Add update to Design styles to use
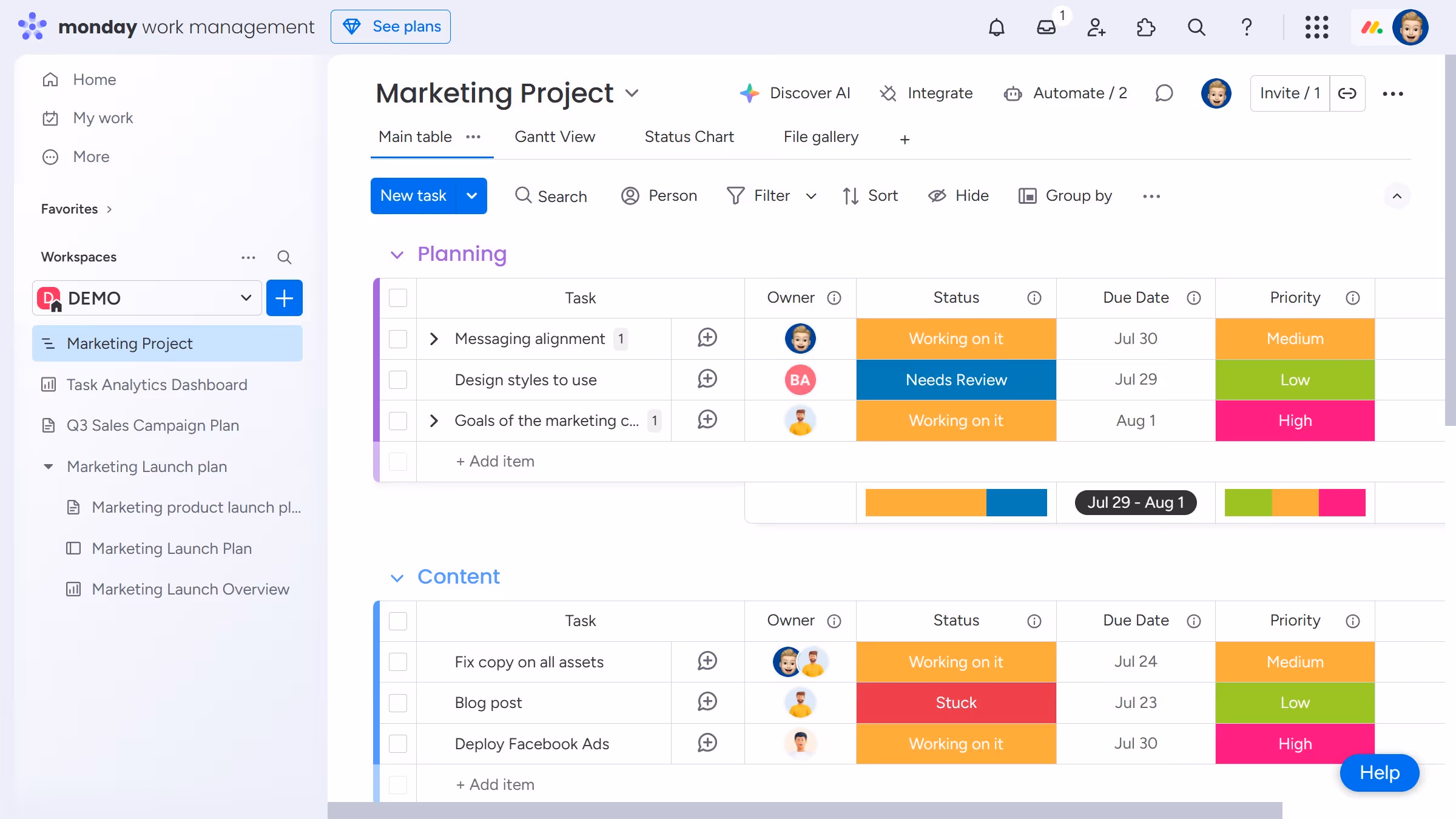 coord(707,379)
